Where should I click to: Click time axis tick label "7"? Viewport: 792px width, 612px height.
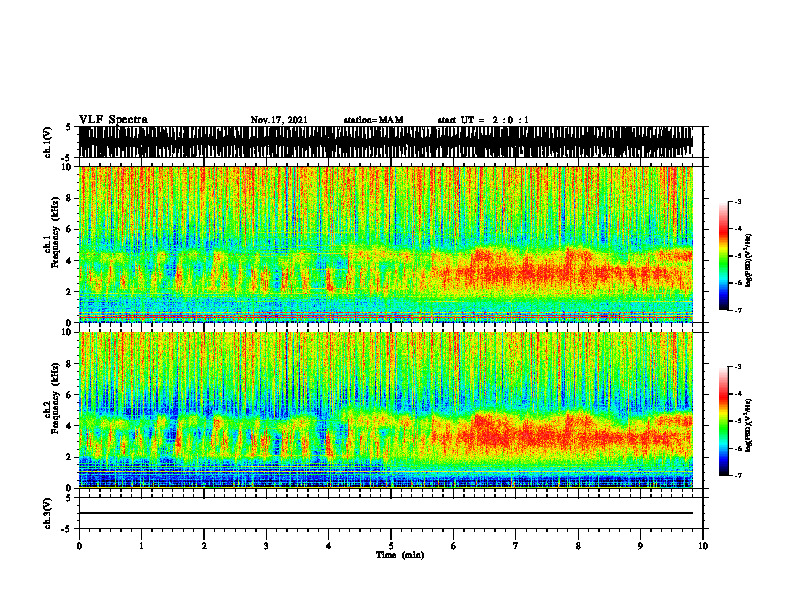516,545
